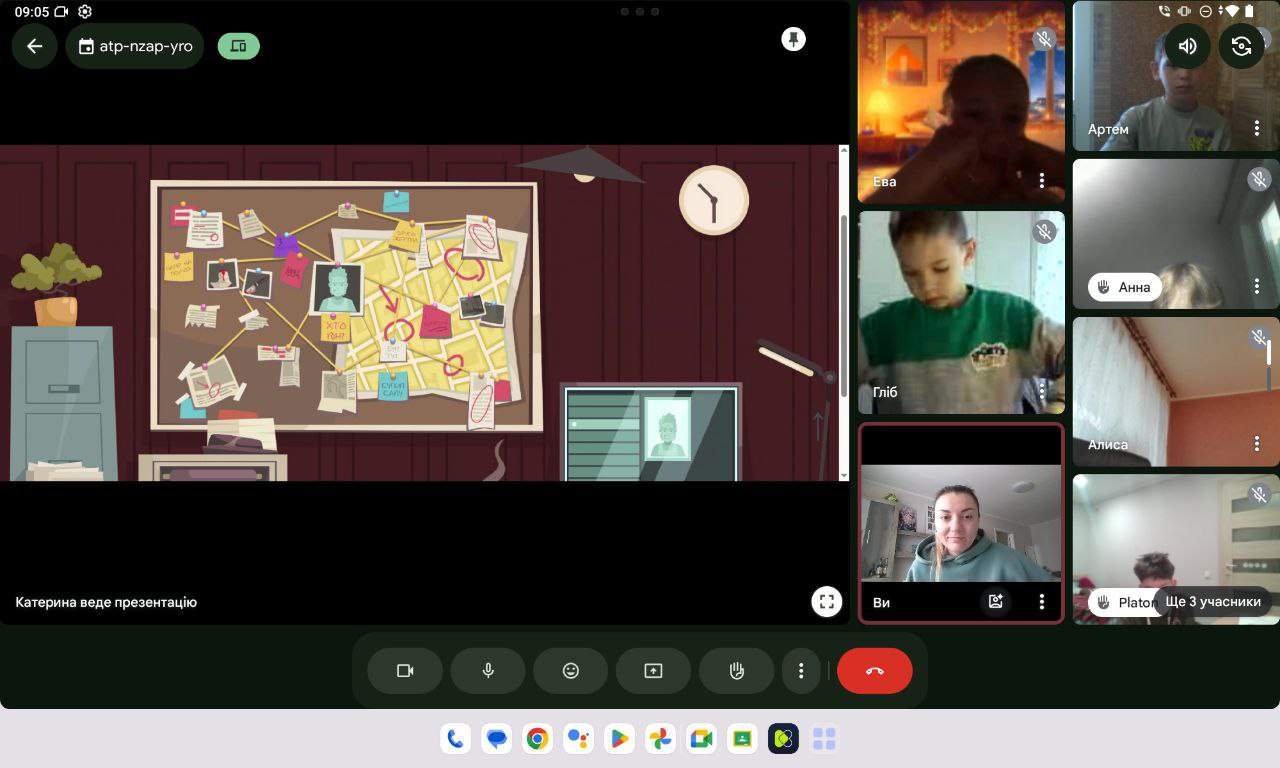
Task: Unpin the presentation with the pin icon
Action: [793, 39]
